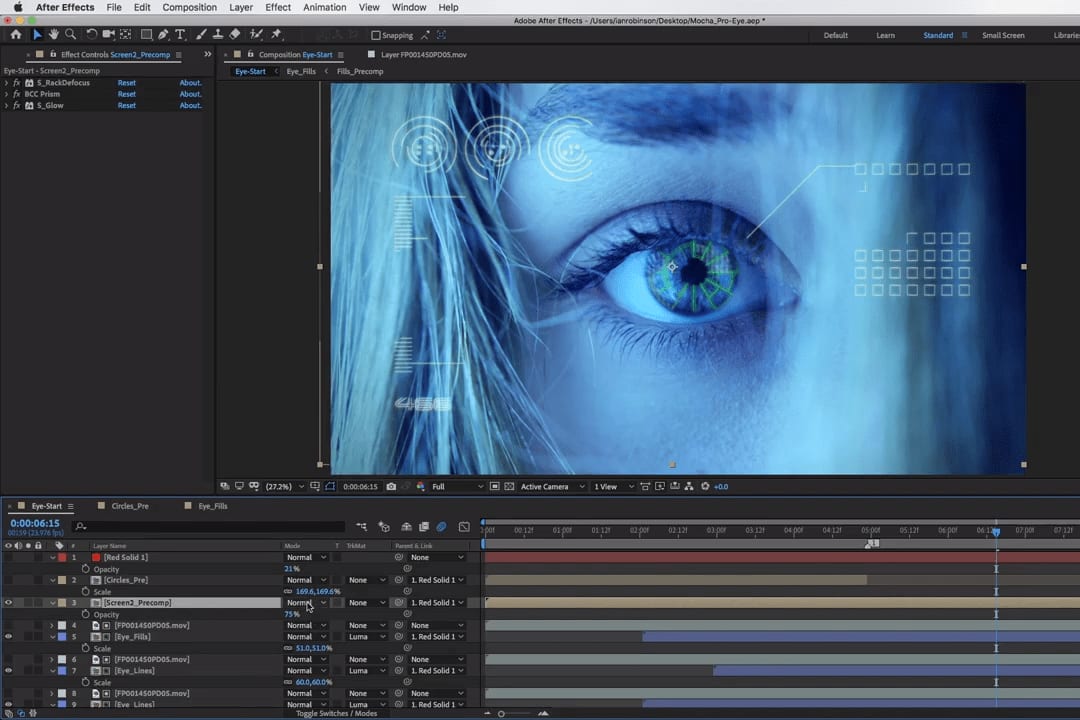Toggle visibility of the Eye_Fills layer
This screenshot has height=720, width=1080.
(x=8, y=637)
